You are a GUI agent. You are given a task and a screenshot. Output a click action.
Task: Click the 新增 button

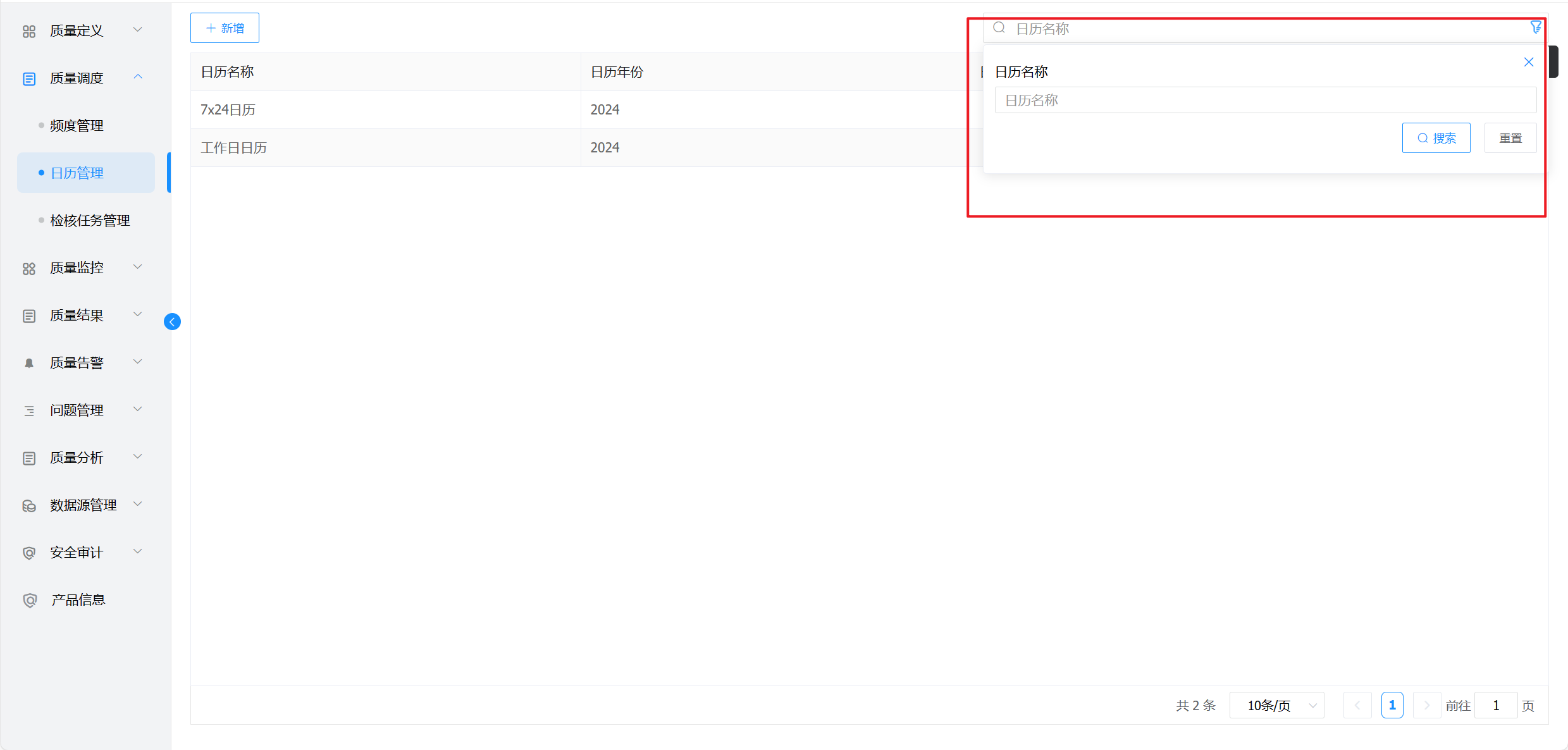coord(225,28)
